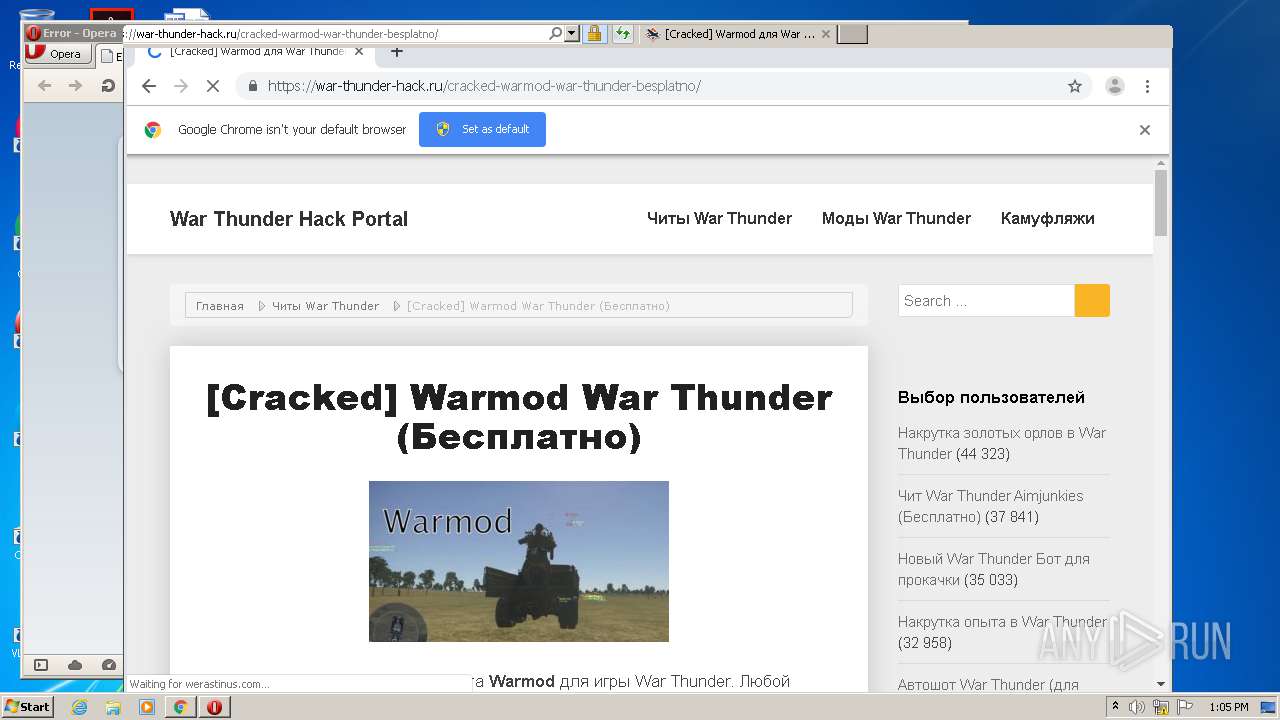Open the Windows Start menu

(x=27, y=706)
